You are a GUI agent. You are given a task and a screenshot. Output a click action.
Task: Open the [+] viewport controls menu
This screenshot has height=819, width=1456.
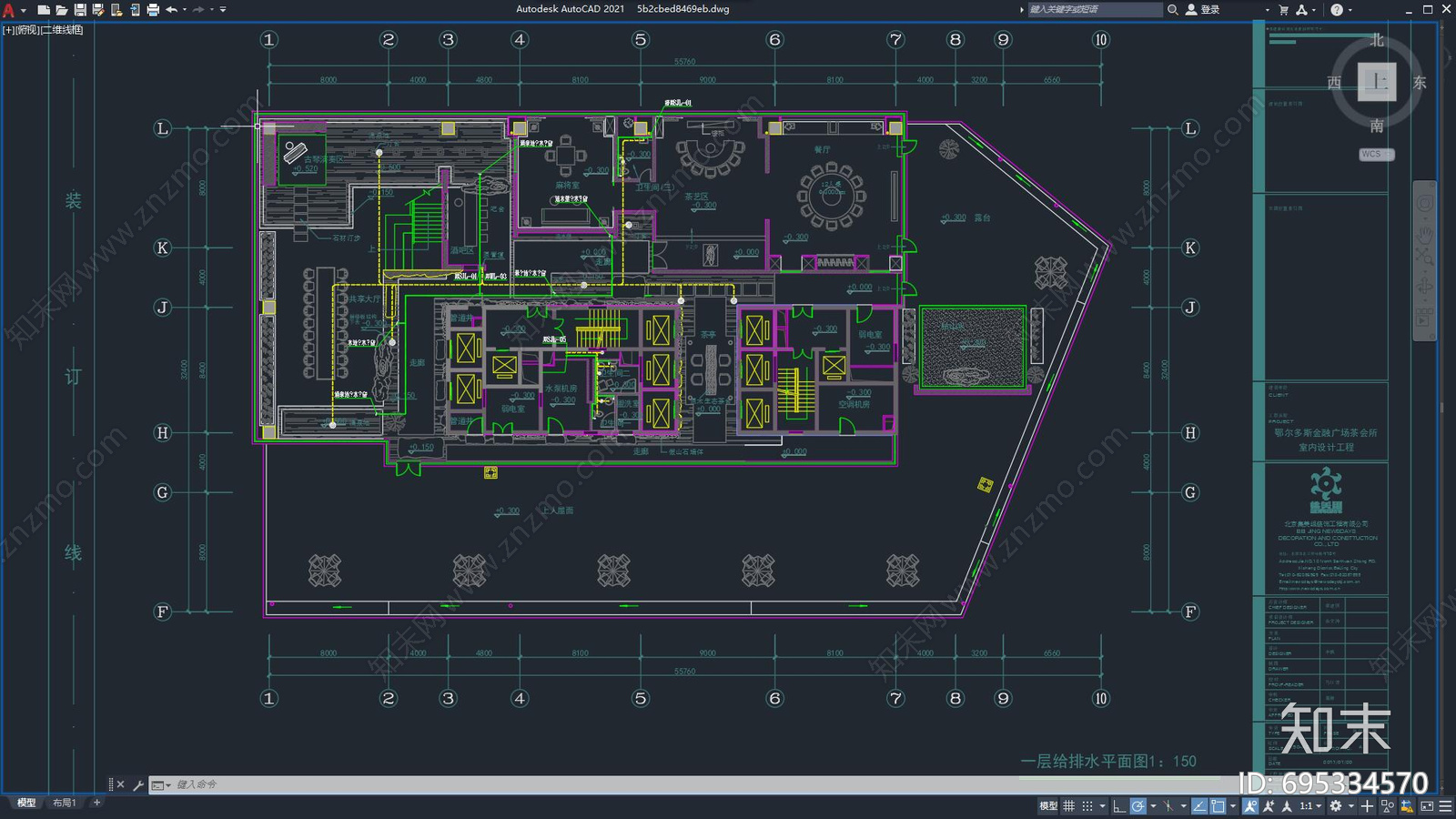pyautogui.click(x=8, y=30)
